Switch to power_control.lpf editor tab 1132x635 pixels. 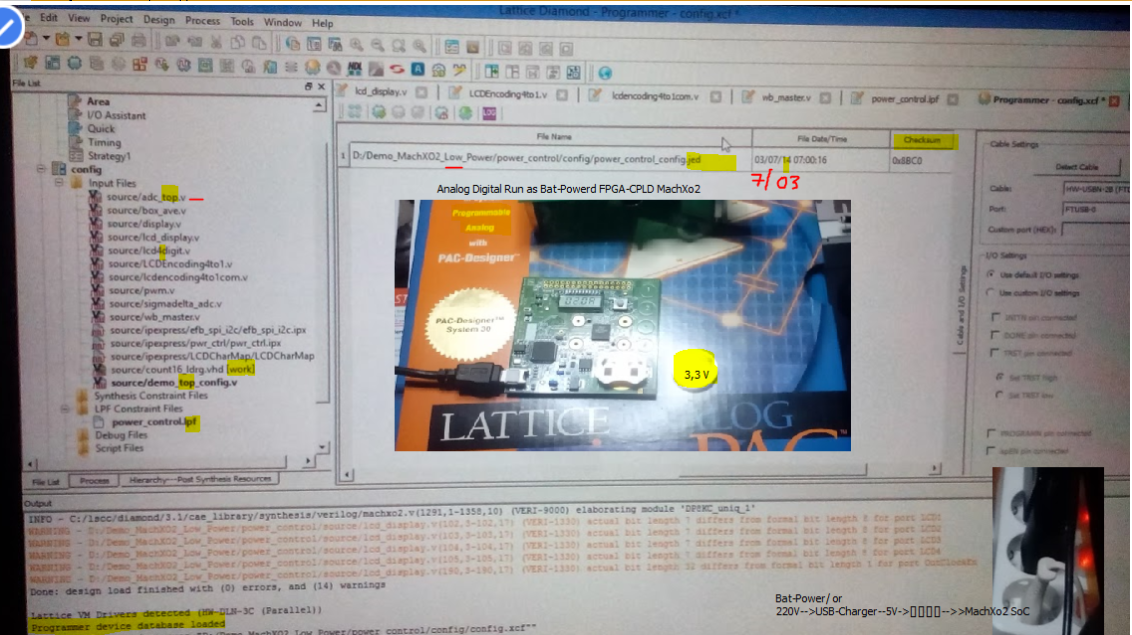coord(905,99)
